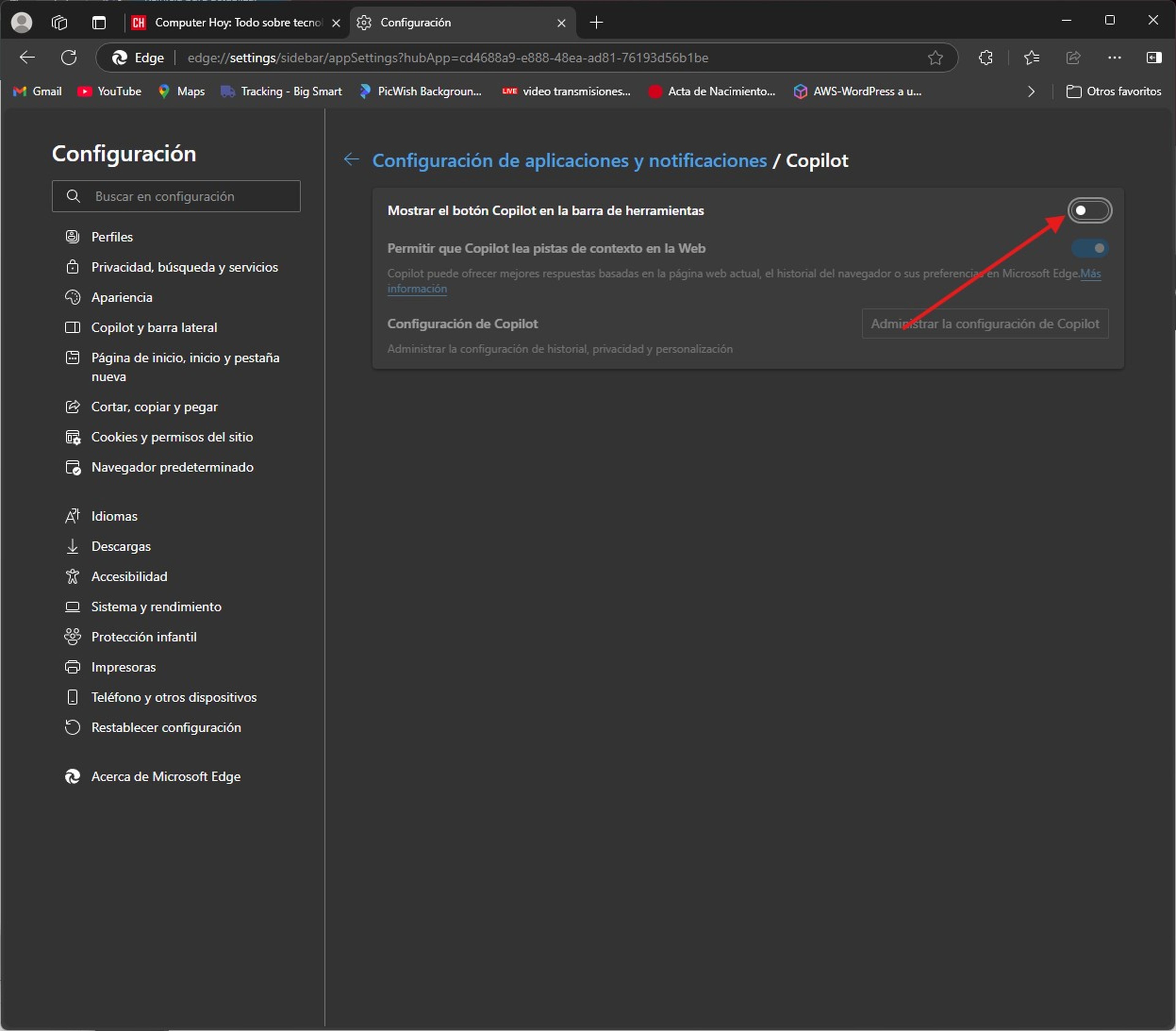Open Gmail bookmark
Screen dimensions: 1176x1031
pyautogui.click(x=37, y=92)
